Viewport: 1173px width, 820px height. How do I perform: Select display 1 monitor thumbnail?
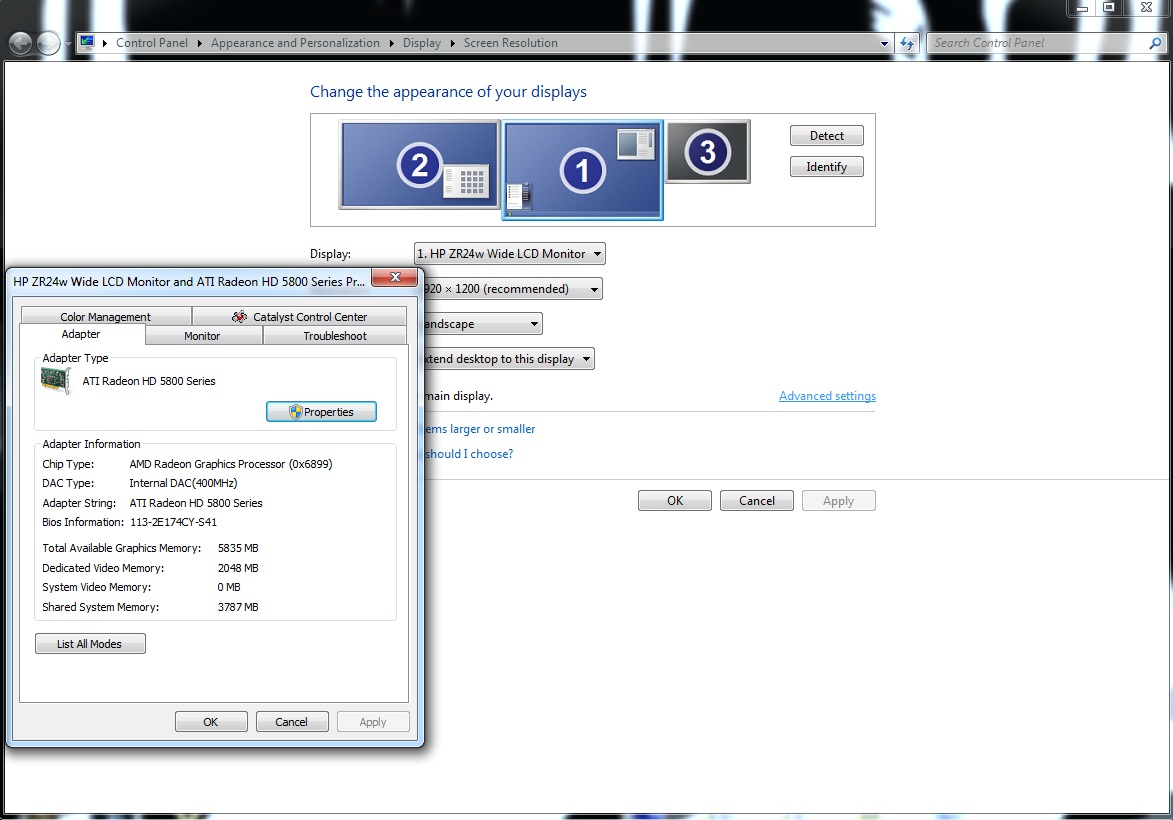pyautogui.click(x=583, y=170)
